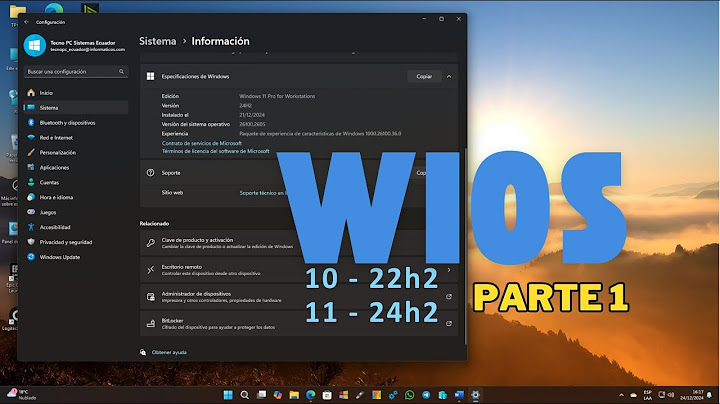Expand Escritorio remoto with its chevron

click(x=449, y=270)
